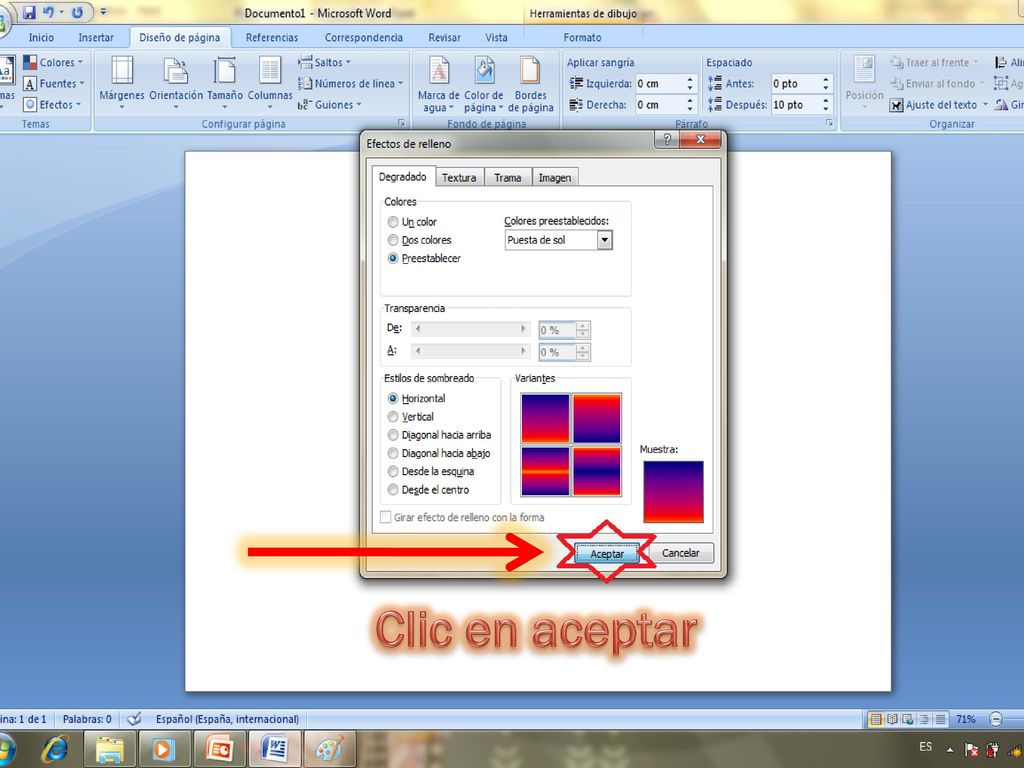
Task: Click the Después spacing input field
Action: pos(801,104)
